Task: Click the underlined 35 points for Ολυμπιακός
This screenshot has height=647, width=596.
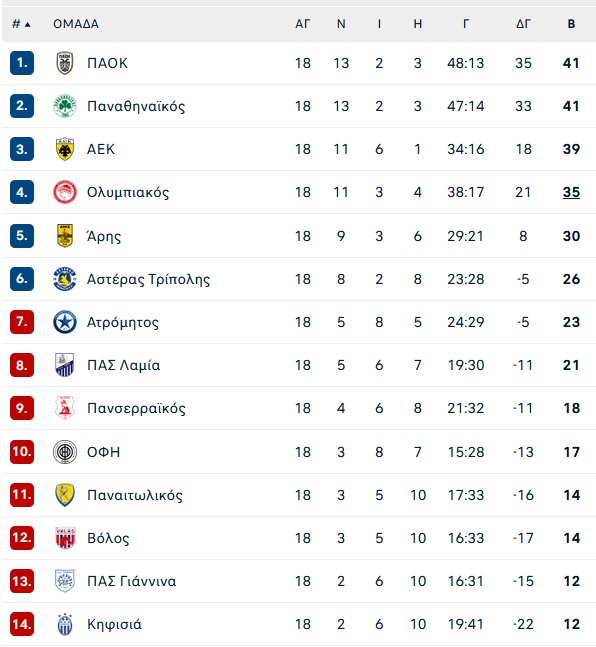Action: pos(571,192)
